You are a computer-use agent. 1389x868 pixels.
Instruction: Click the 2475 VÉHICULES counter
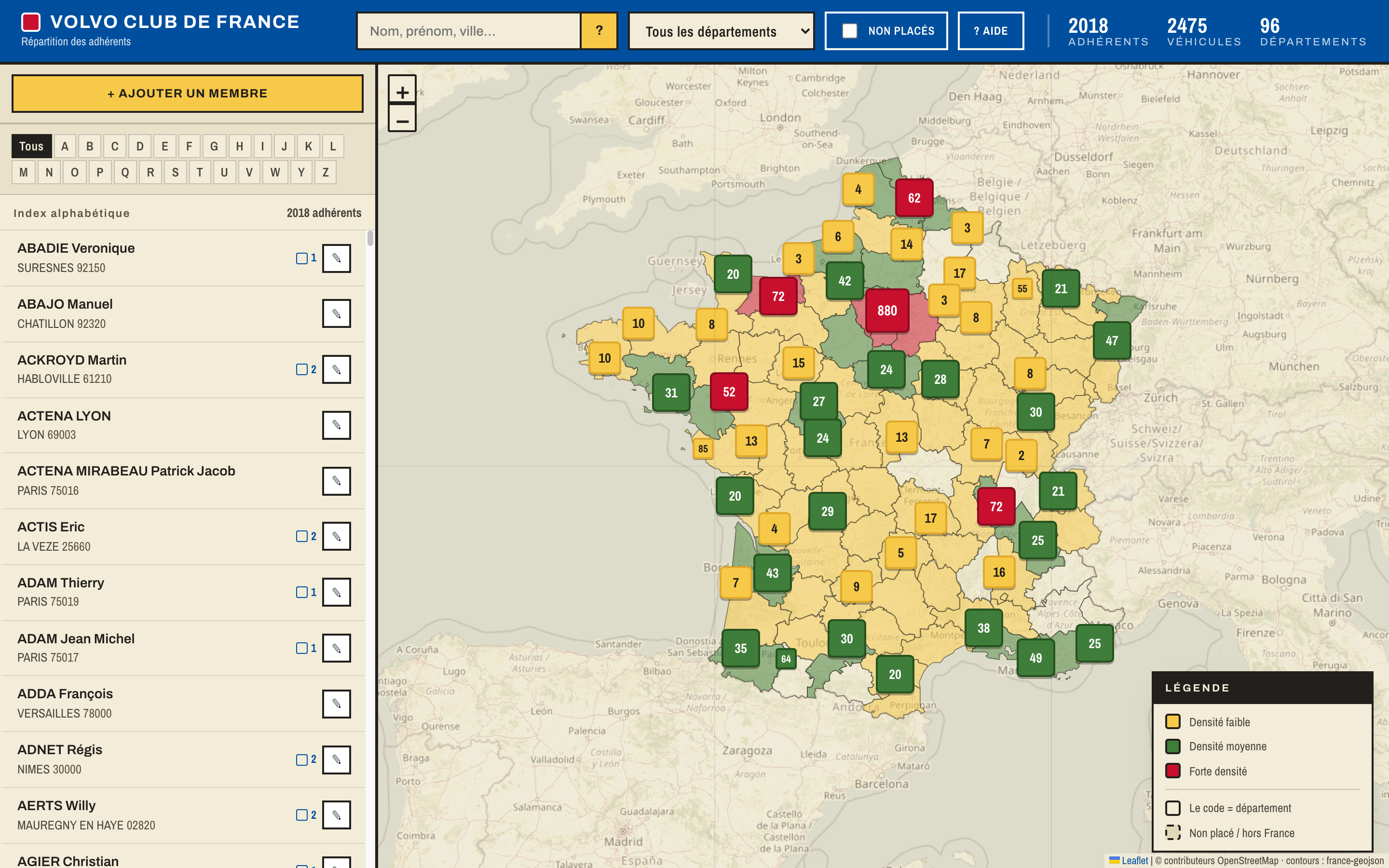[1204, 31]
